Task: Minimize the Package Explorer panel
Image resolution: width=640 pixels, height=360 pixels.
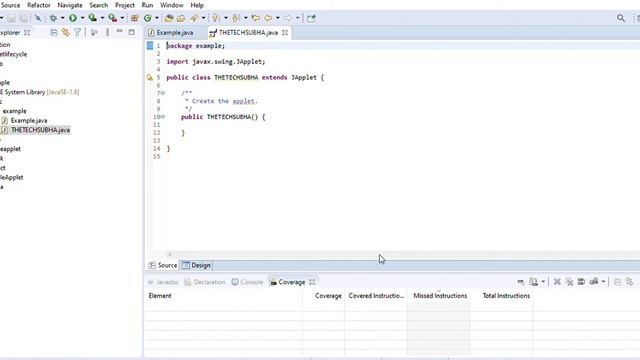Action: (x=119, y=31)
